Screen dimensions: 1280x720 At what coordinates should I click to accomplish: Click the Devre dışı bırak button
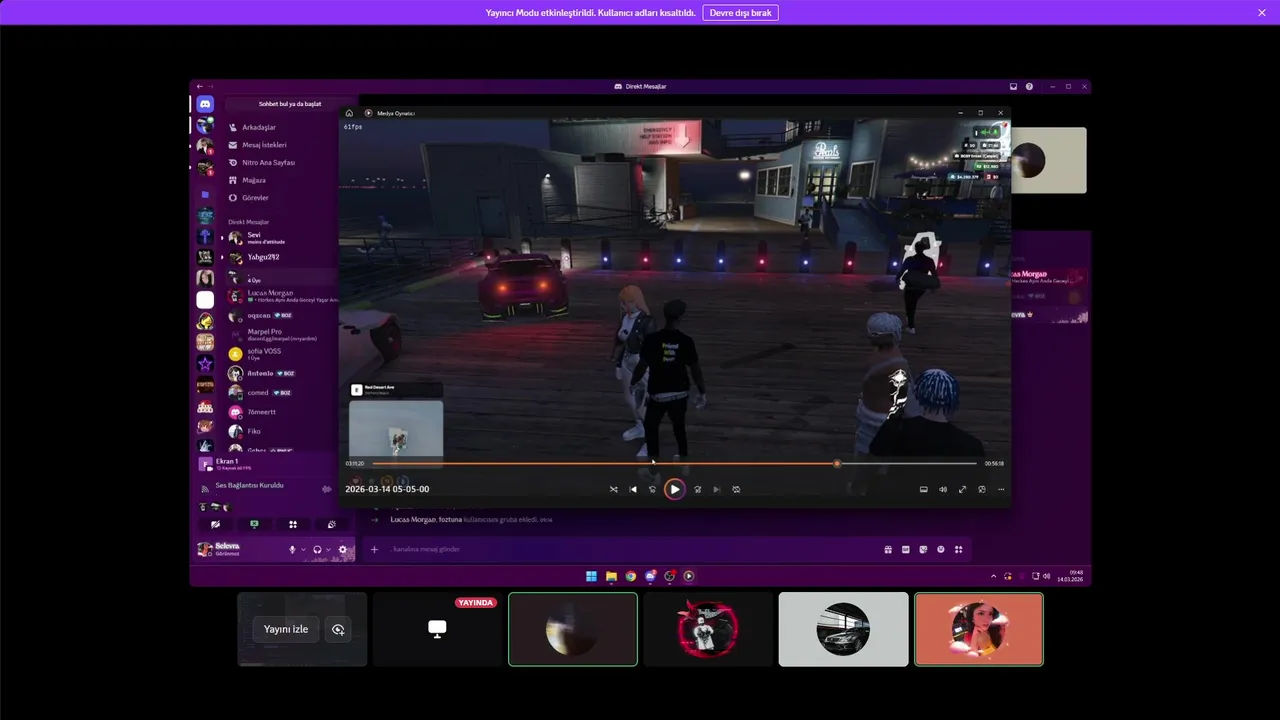click(740, 13)
